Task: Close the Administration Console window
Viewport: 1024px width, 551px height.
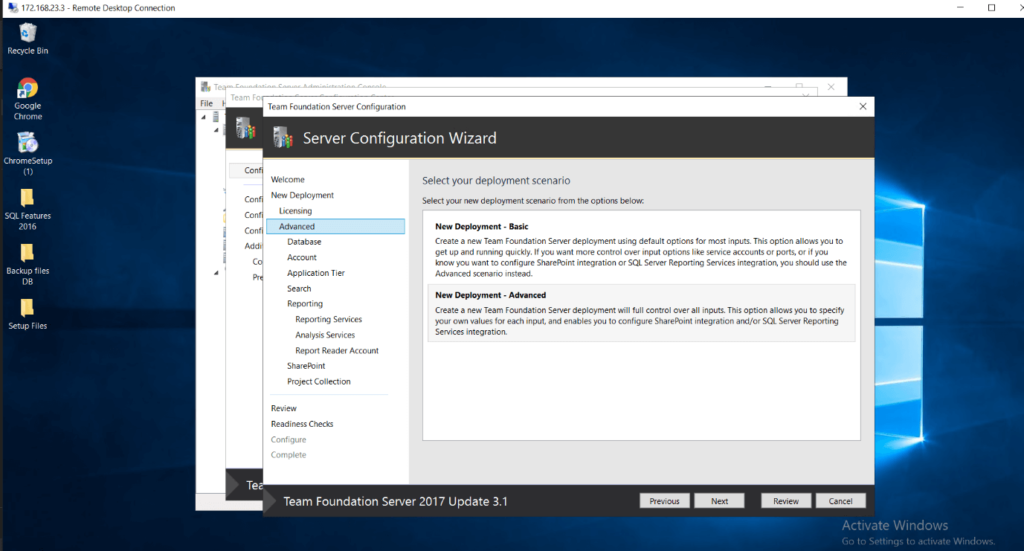Action: click(831, 86)
